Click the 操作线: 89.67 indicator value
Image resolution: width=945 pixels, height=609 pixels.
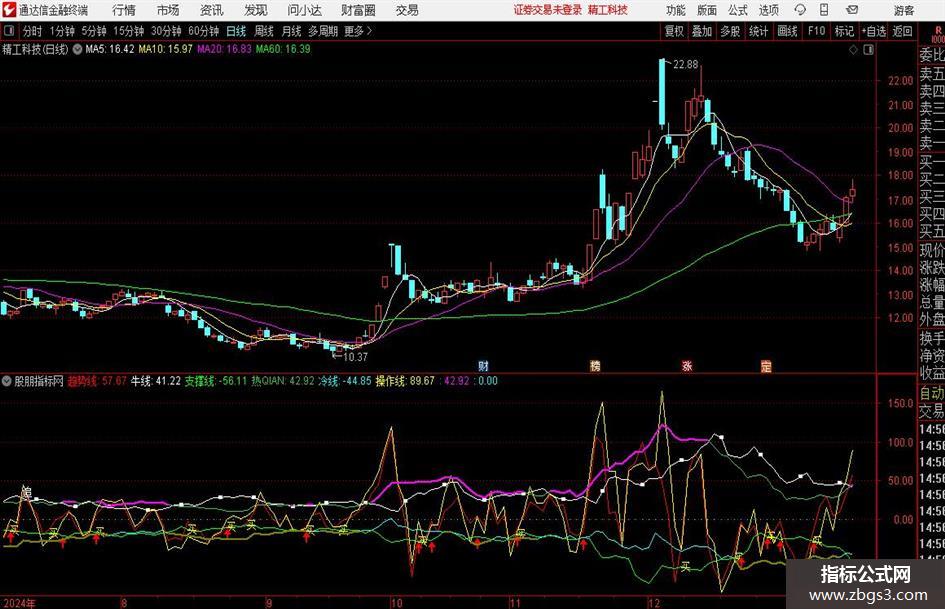coord(405,381)
